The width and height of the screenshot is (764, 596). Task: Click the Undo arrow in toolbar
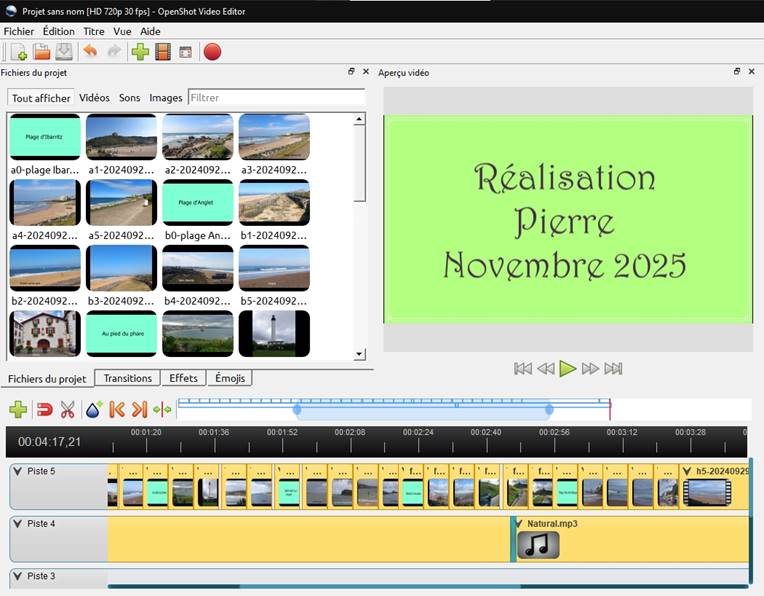click(x=91, y=52)
